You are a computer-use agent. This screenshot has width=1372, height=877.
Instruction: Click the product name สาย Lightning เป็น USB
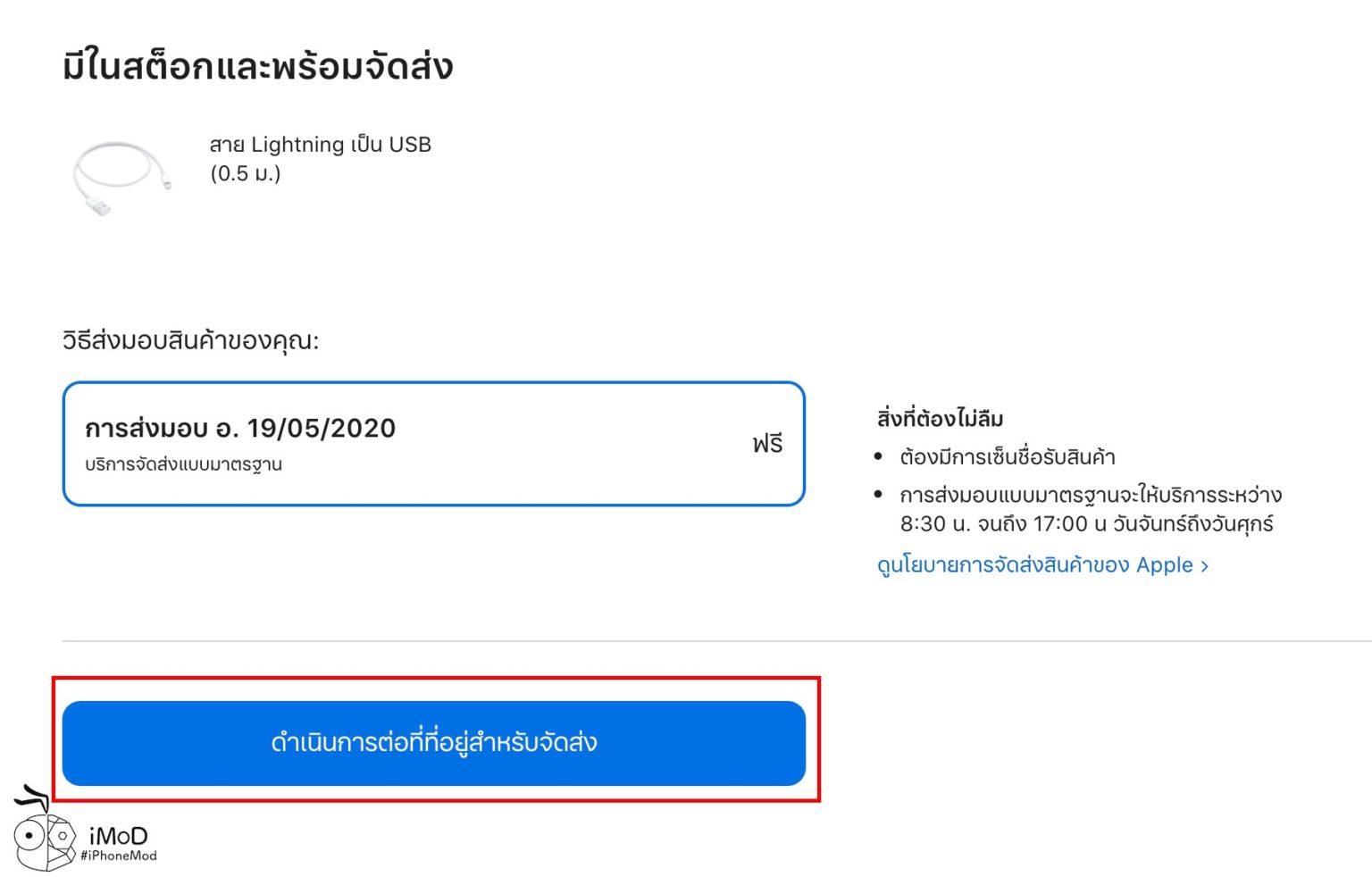pyautogui.click(x=320, y=145)
